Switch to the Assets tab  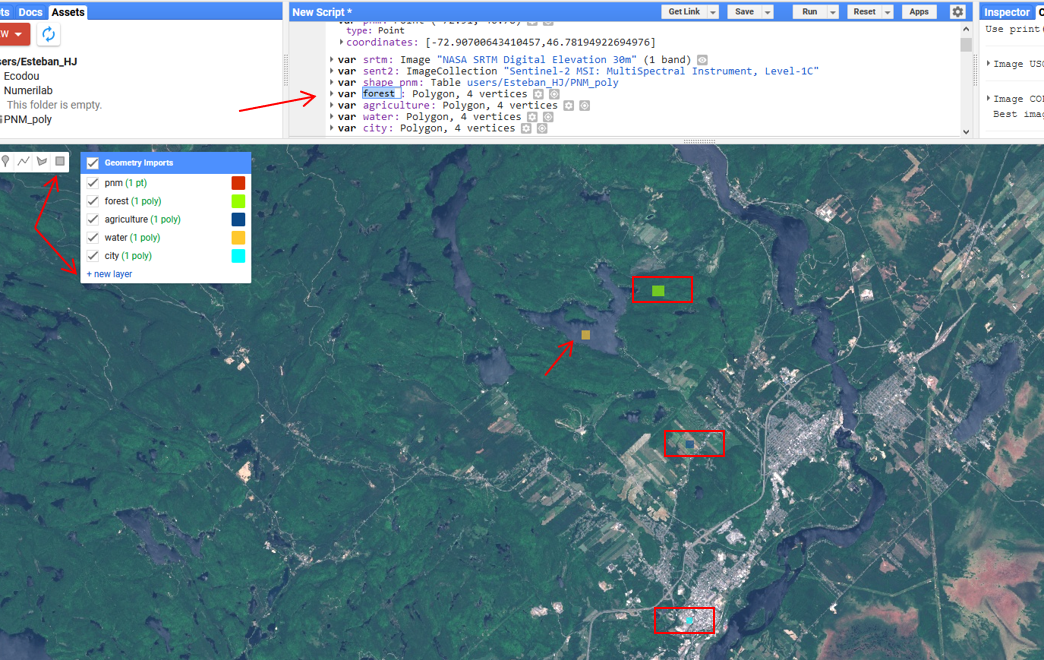click(68, 12)
